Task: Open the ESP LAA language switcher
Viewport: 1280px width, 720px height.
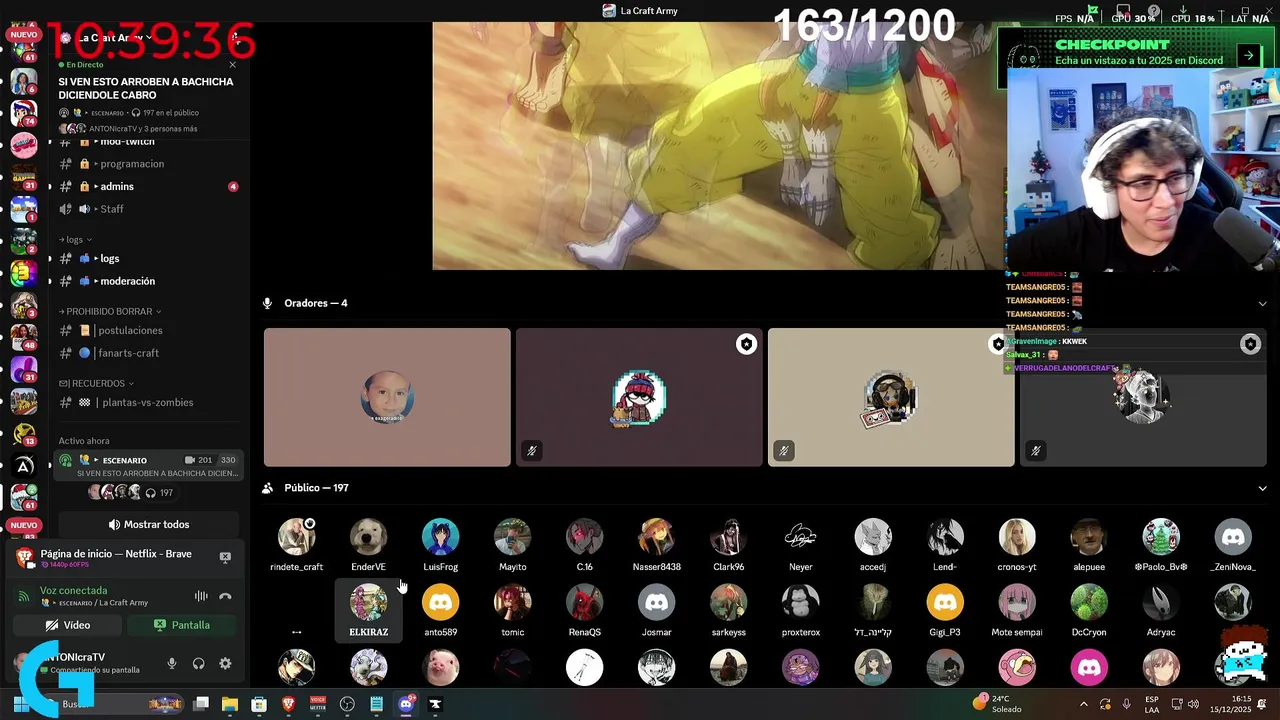Action: pyautogui.click(x=1152, y=704)
